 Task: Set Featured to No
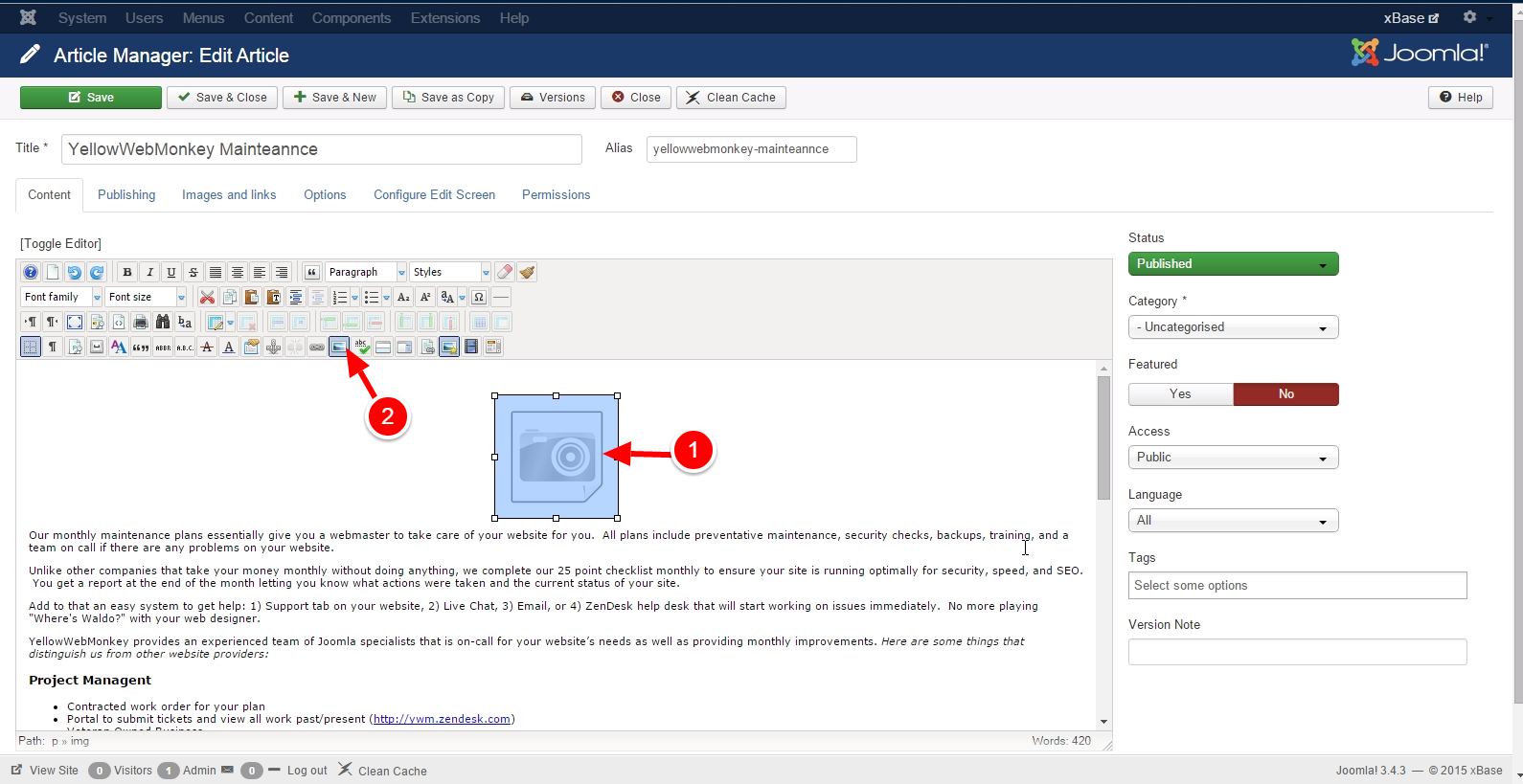(x=1285, y=394)
